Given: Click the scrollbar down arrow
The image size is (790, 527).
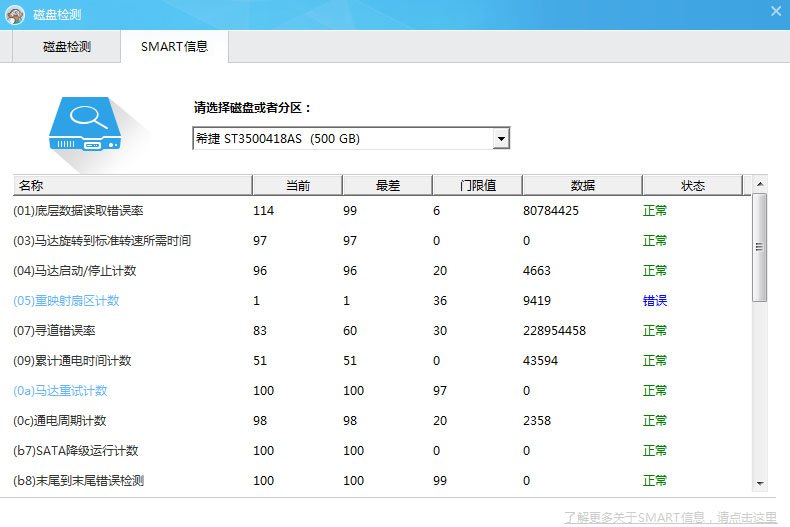Looking at the screenshot, I should pyautogui.click(x=760, y=484).
